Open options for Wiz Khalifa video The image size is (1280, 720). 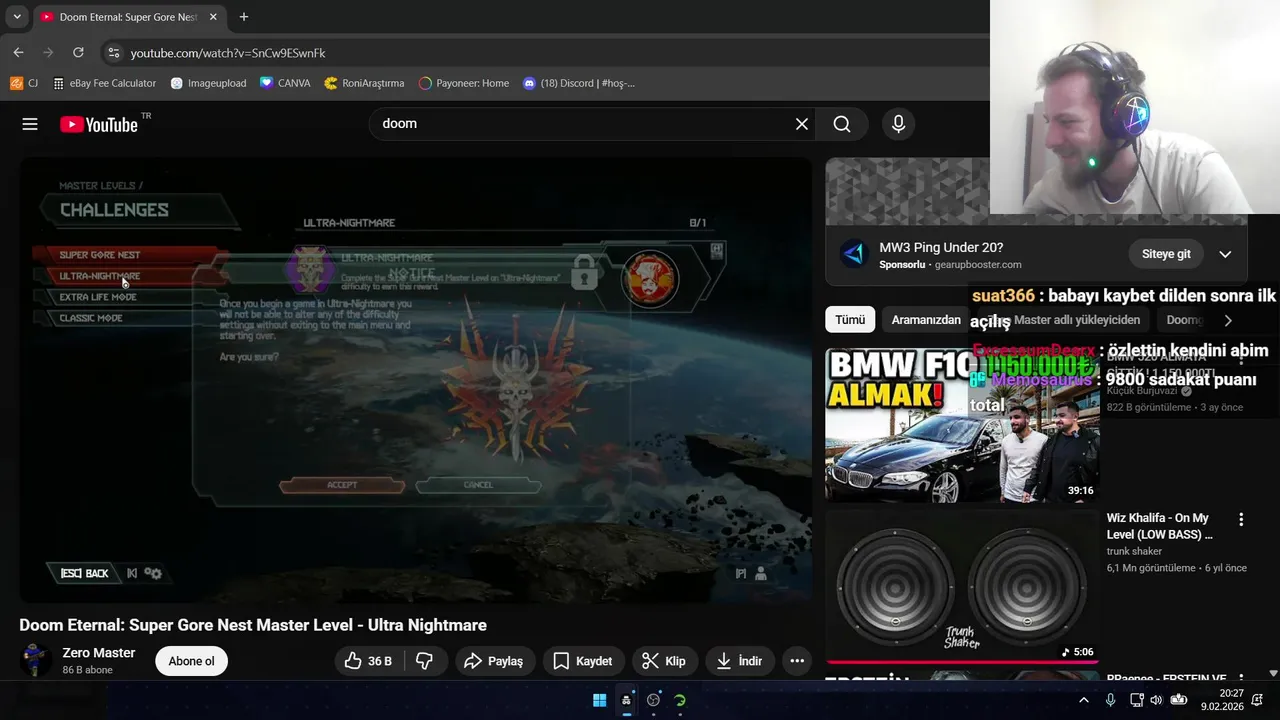pos(1241,520)
